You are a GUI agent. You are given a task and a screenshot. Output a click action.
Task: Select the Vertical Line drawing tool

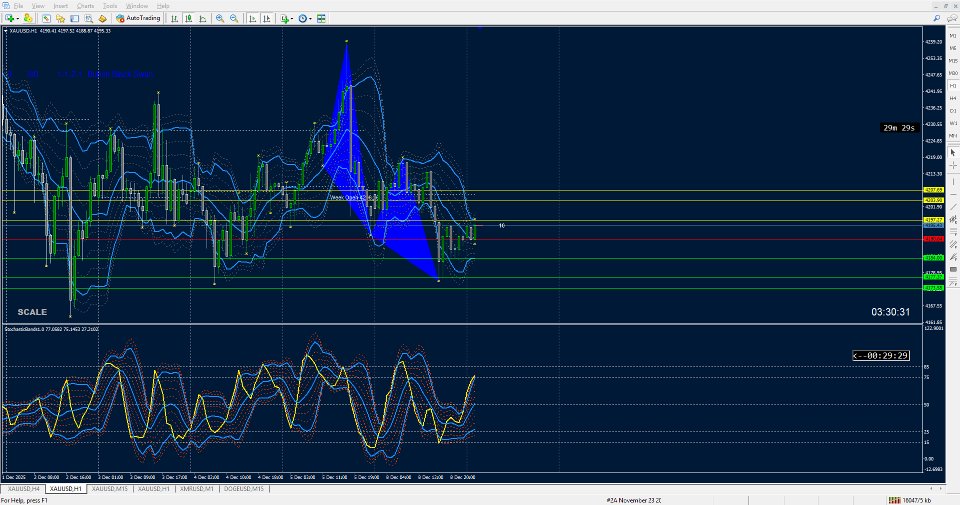[953, 182]
